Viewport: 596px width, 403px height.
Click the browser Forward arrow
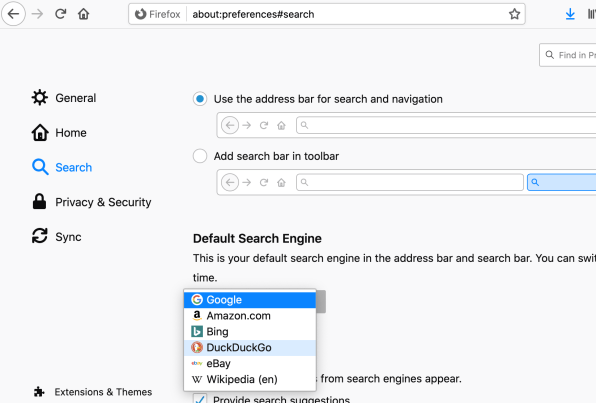(x=37, y=14)
